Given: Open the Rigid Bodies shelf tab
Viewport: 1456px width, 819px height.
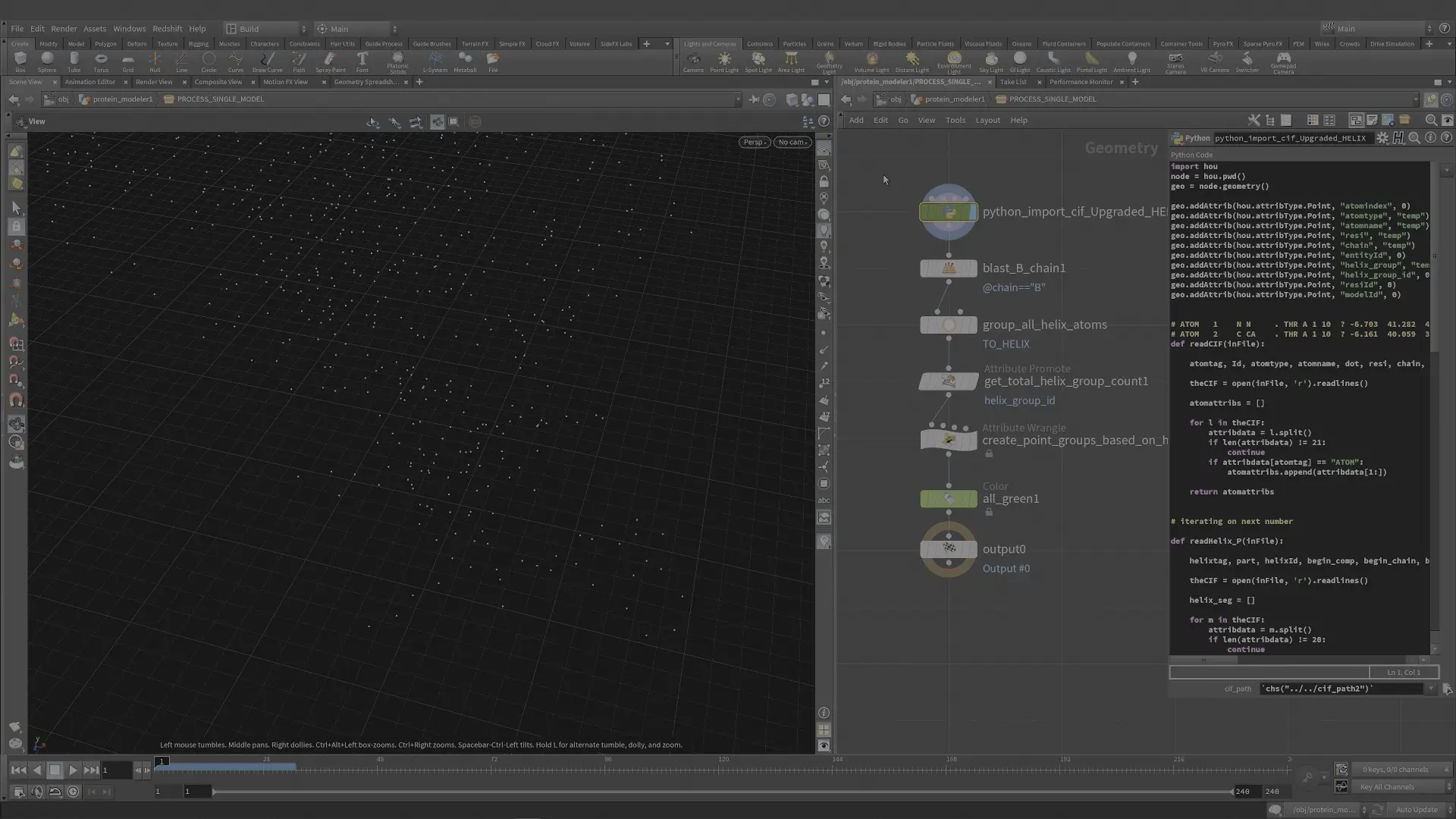Looking at the screenshot, I should (x=889, y=44).
